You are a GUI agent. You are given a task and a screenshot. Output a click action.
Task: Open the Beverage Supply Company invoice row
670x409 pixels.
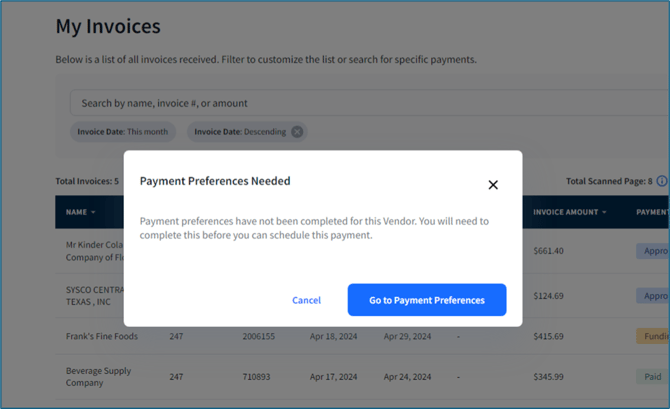(x=98, y=377)
